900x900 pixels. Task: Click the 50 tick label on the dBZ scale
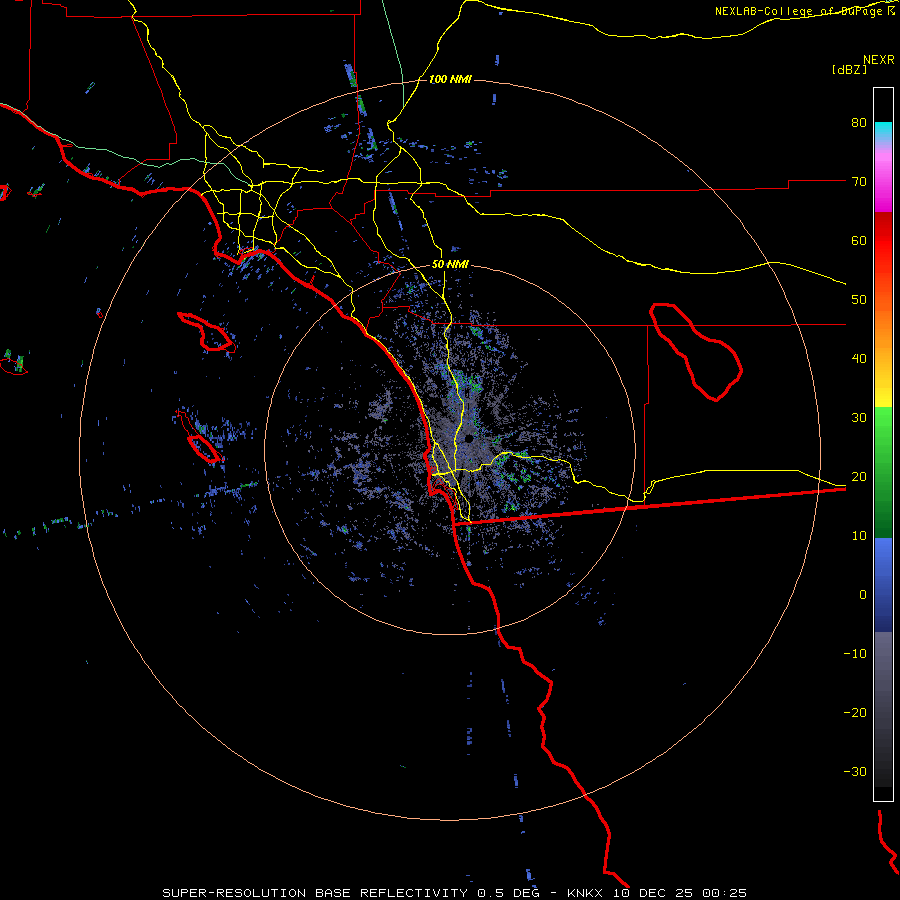859,300
